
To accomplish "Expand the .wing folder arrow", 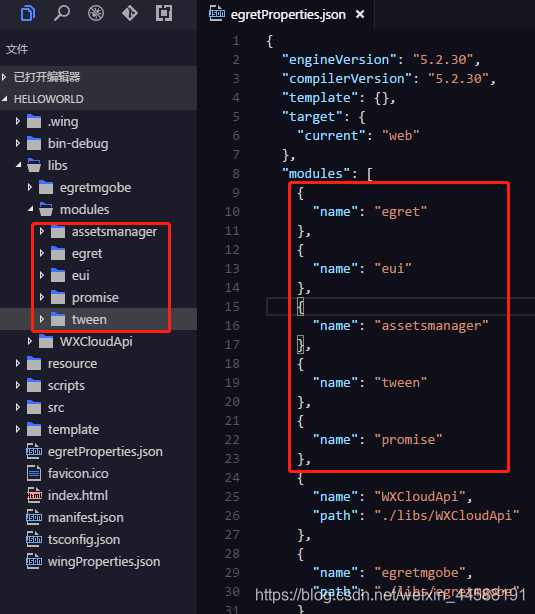I will coord(18,121).
